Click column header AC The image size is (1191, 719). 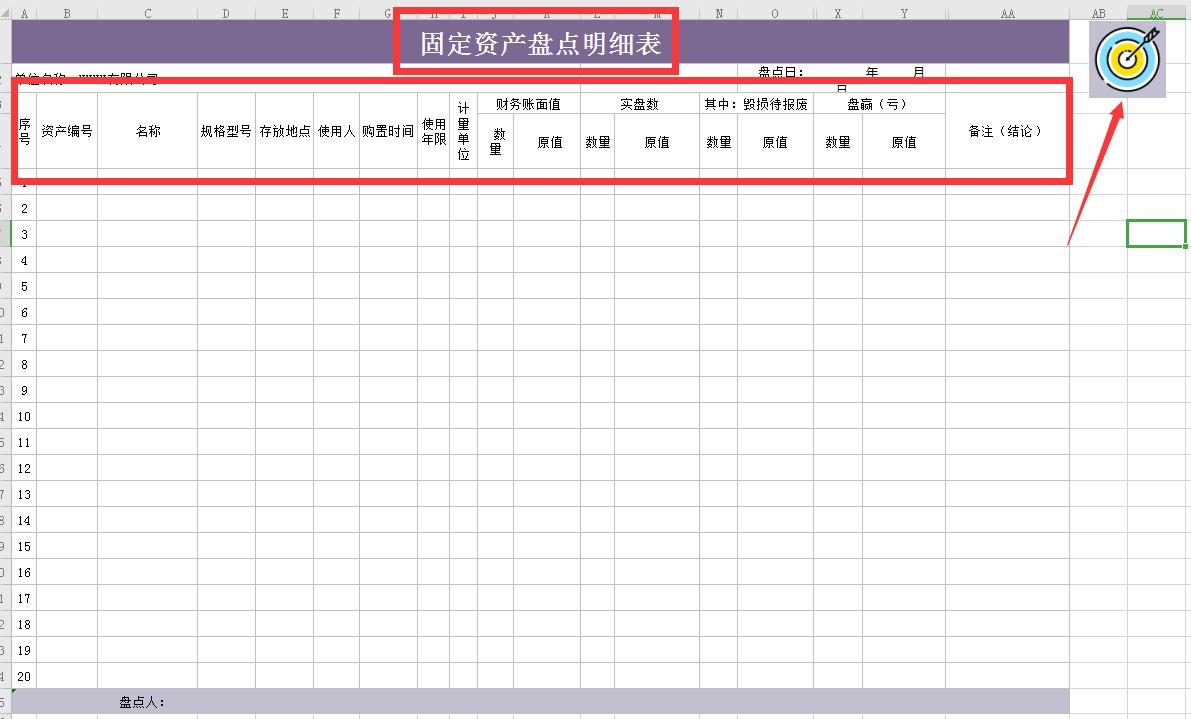coord(1156,13)
